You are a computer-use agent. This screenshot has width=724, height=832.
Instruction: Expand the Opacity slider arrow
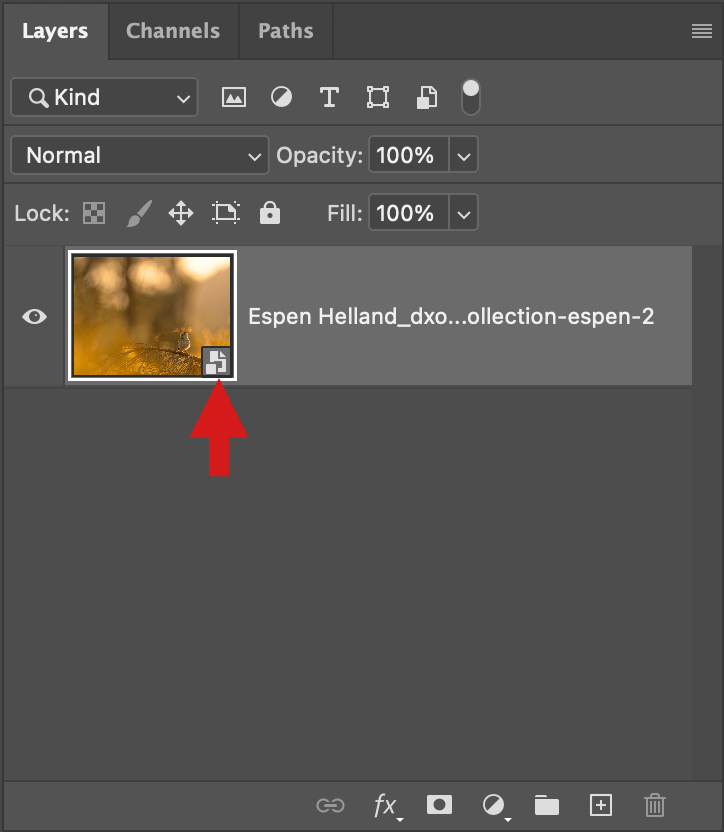click(463, 155)
